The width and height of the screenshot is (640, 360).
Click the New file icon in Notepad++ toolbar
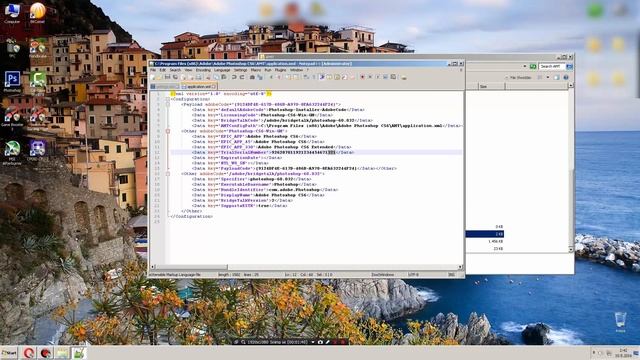pos(152,77)
